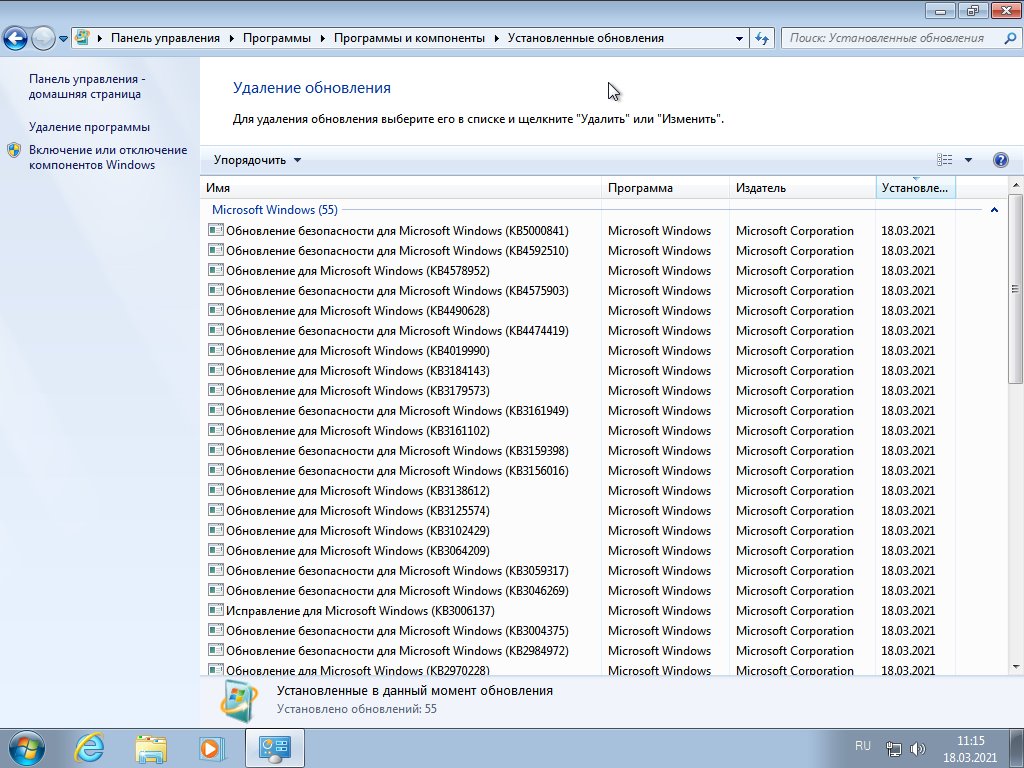The height and width of the screenshot is (768, 1024).
Task: Open recent pages dropdown next to navigation arrows
Action: click(x=63, y=39)
